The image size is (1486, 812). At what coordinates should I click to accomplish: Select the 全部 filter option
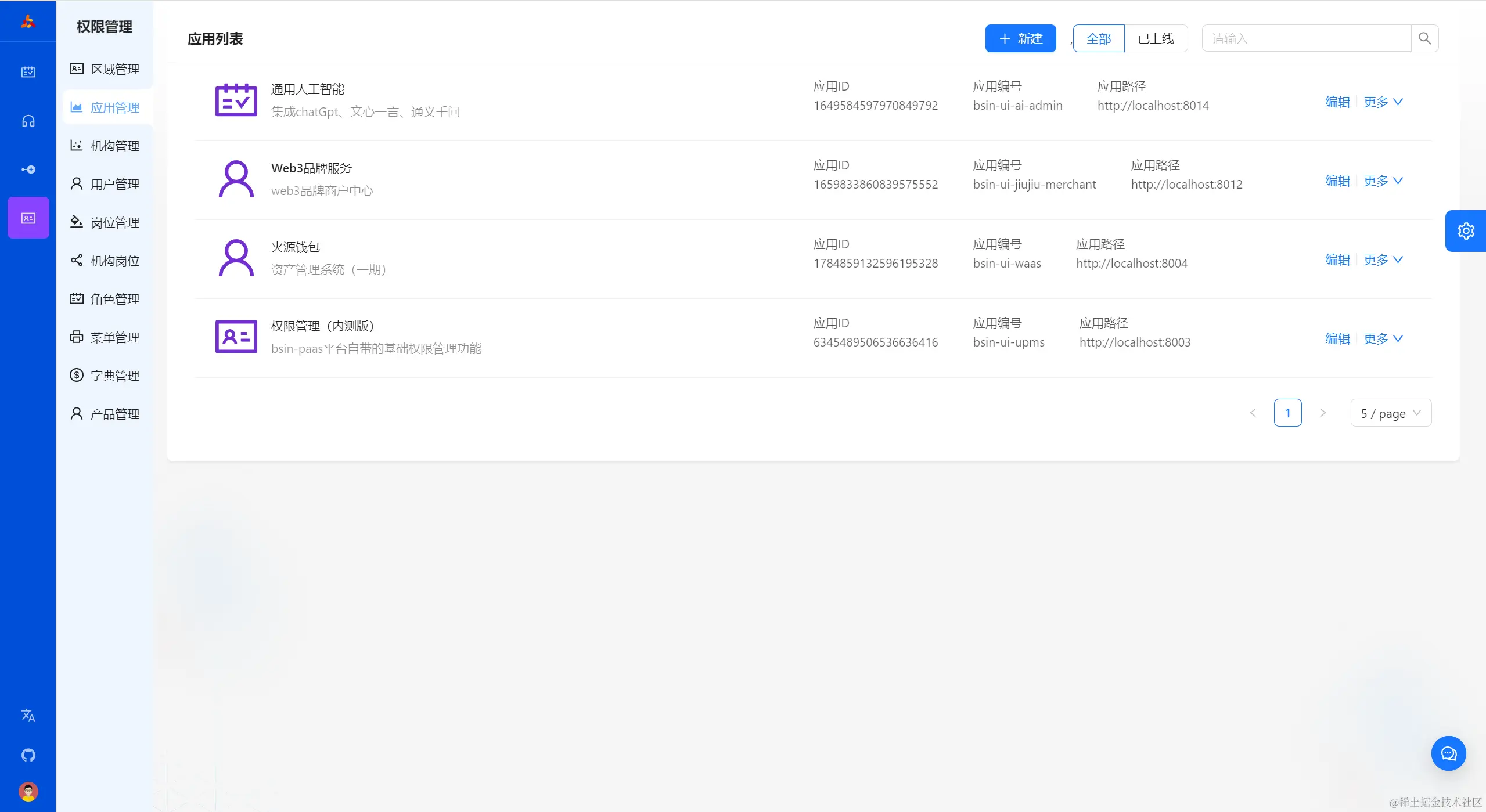pos(1098,38)
